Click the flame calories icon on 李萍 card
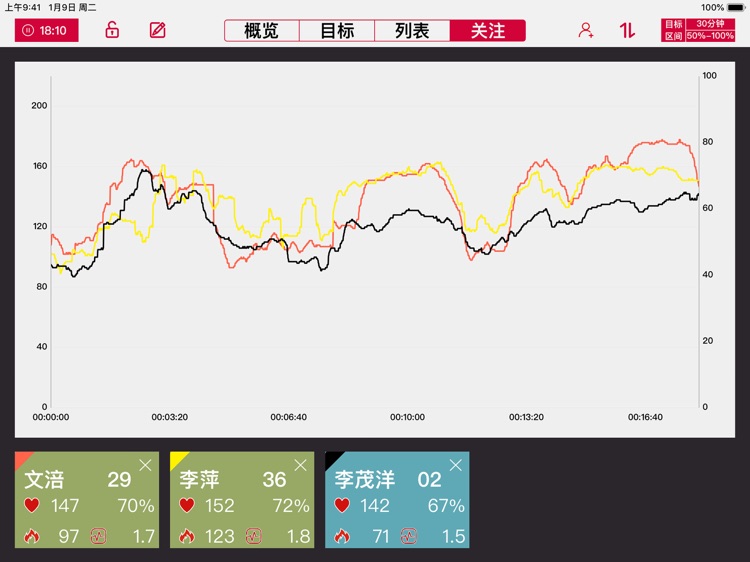Image resolution: width=750 pixels, height=562 pixels. tap(187, 536)
